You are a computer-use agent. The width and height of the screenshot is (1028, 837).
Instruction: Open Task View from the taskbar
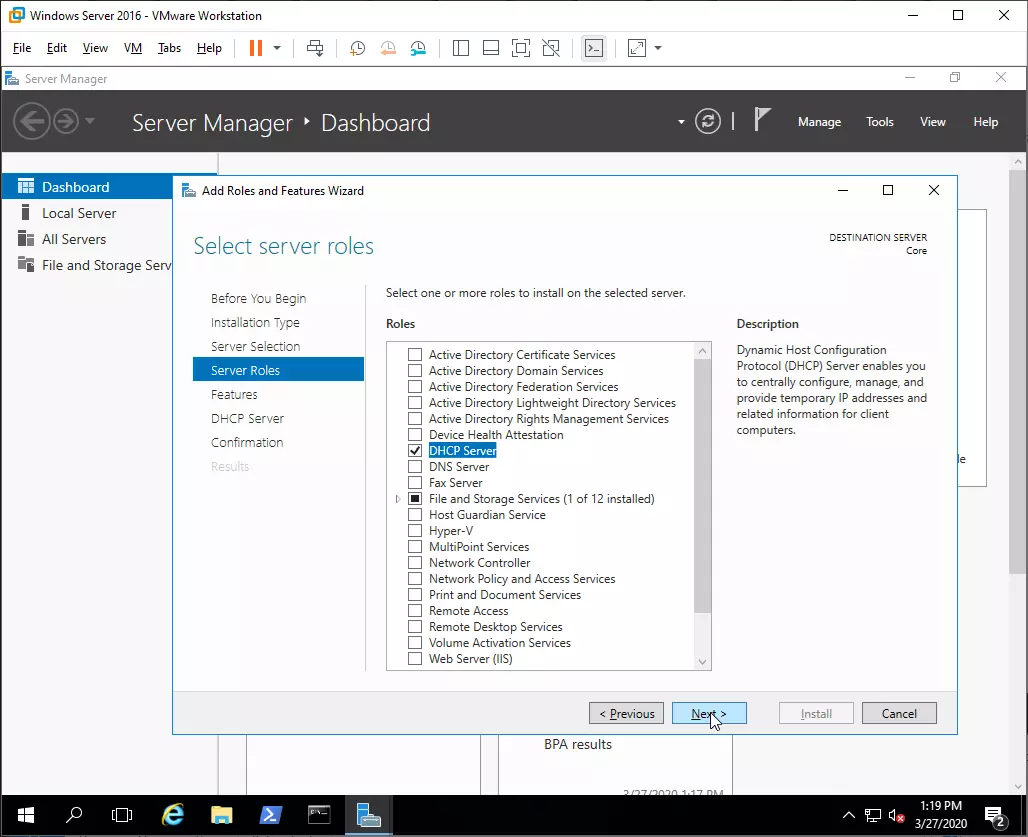tap(122, 815)
